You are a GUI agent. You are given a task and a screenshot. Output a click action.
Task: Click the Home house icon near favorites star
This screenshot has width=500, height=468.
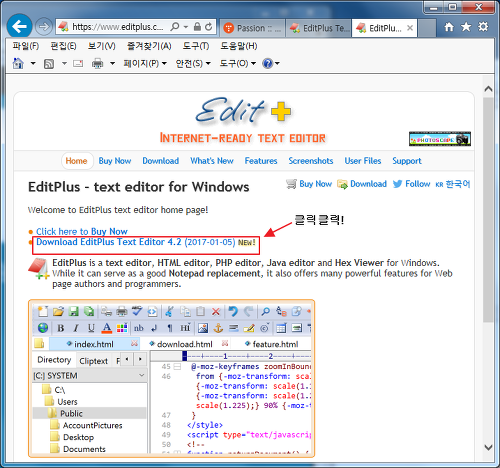[x=449, y=27]
